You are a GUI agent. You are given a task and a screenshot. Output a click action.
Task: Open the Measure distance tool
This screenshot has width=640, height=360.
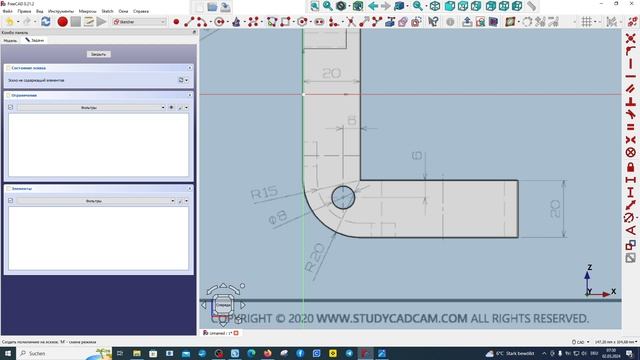(531, 6)
